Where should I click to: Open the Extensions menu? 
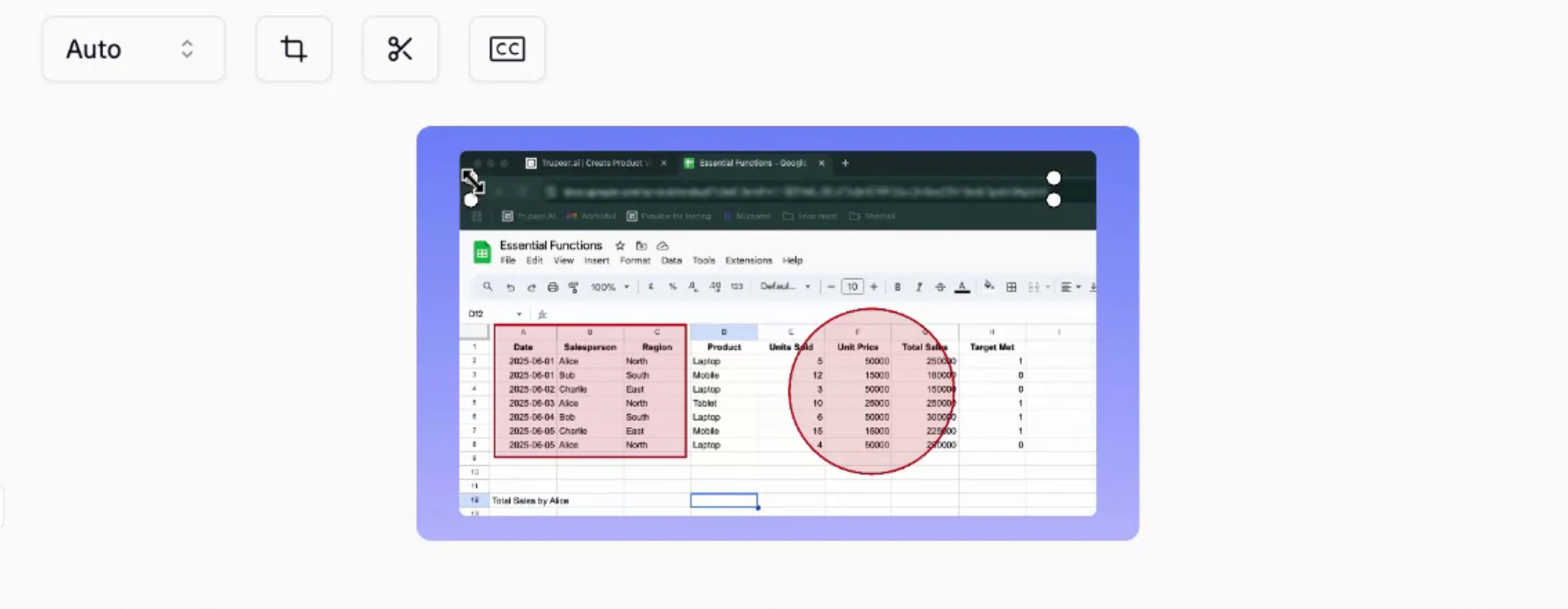click(x=749, y=261)
